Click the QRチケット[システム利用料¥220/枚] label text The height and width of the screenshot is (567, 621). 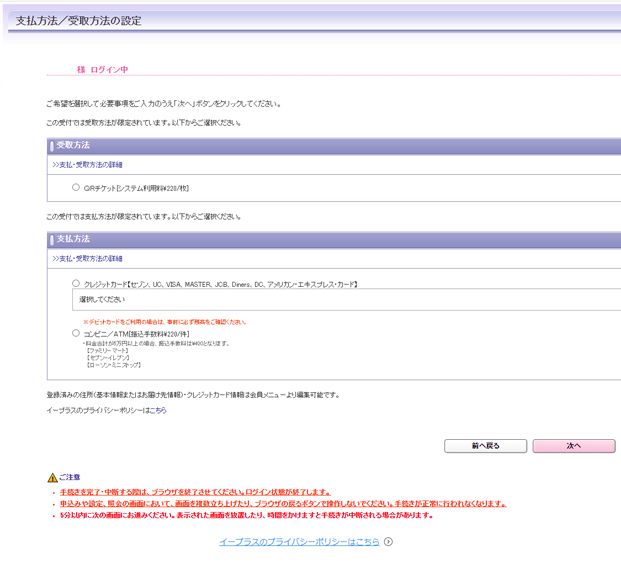pos(137,188)
